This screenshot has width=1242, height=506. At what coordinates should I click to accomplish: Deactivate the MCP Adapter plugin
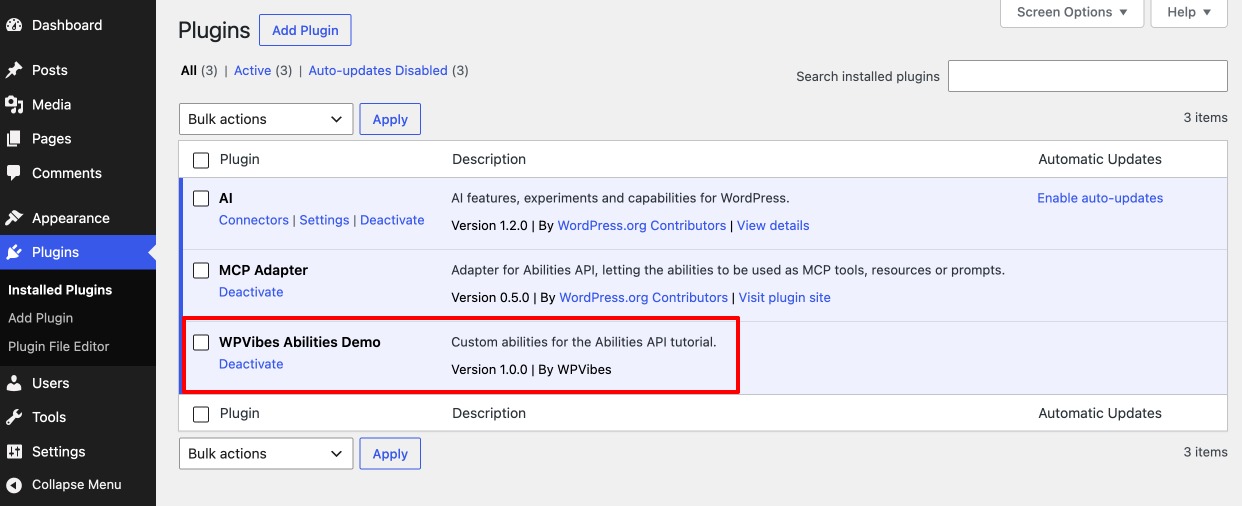pyautogui.click(x=251, y=292)
